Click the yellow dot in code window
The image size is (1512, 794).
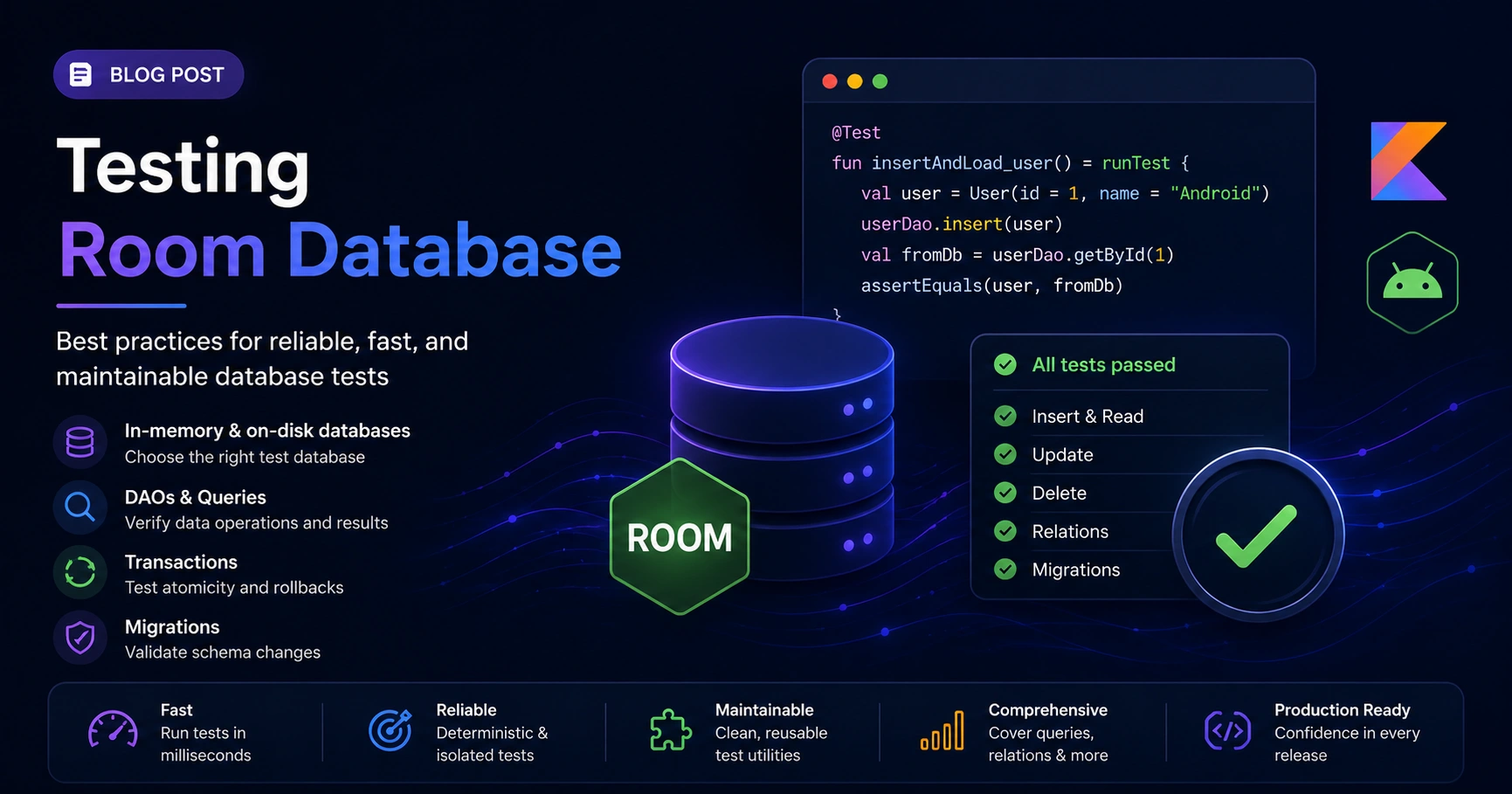[855, 81]
